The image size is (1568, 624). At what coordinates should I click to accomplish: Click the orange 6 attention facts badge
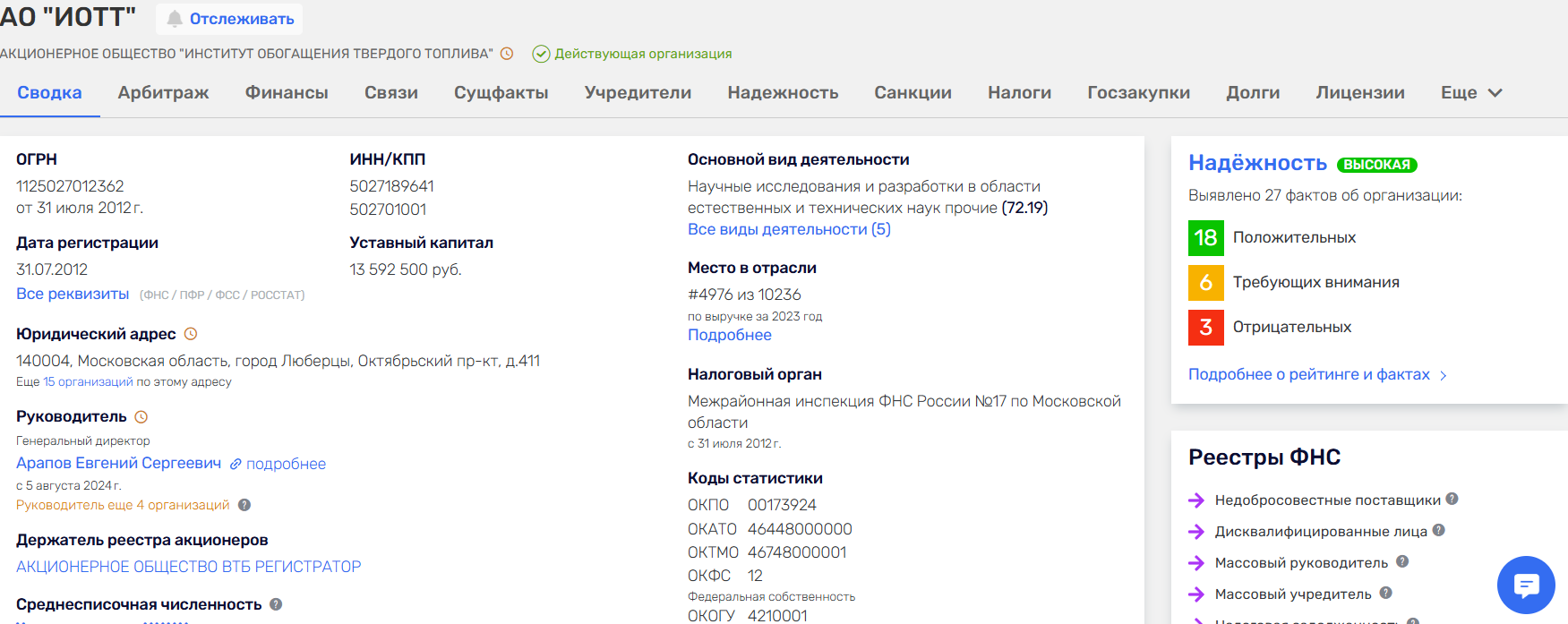tap(1206, 282)
